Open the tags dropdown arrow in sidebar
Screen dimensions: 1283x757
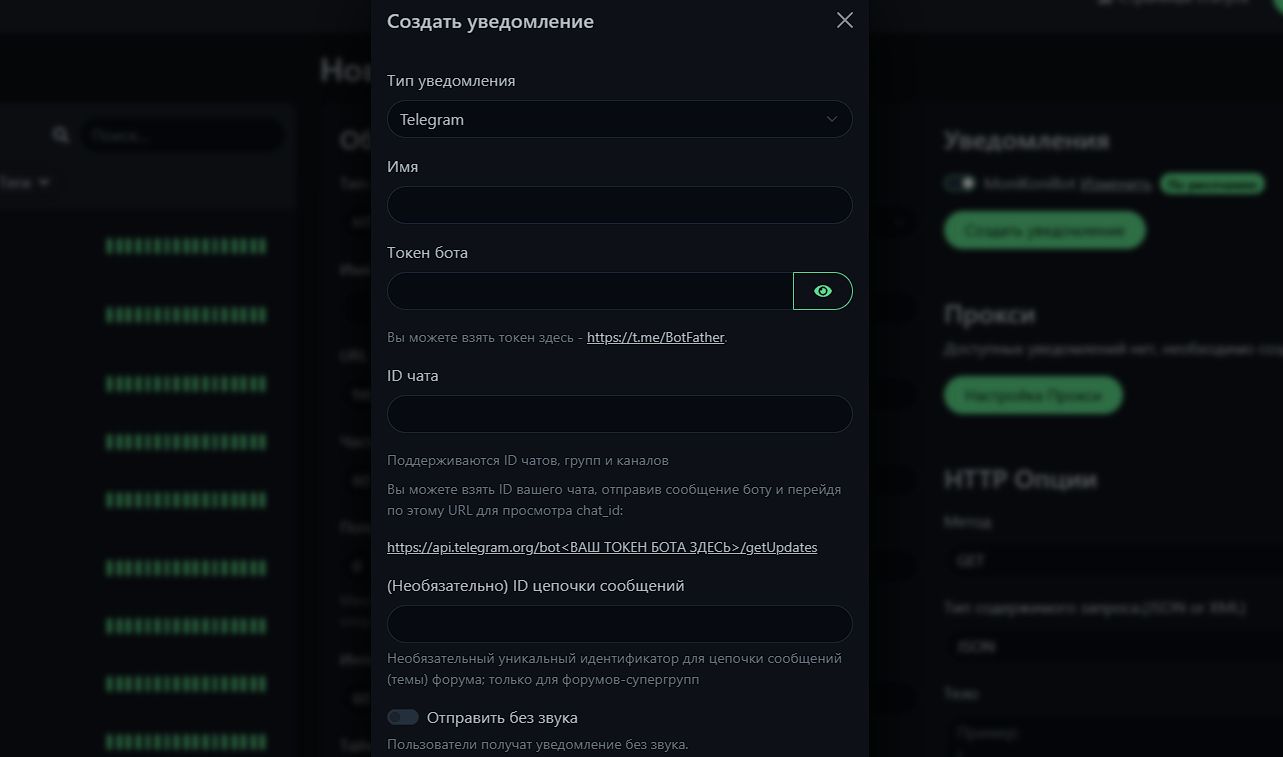(x=44, y=183)
